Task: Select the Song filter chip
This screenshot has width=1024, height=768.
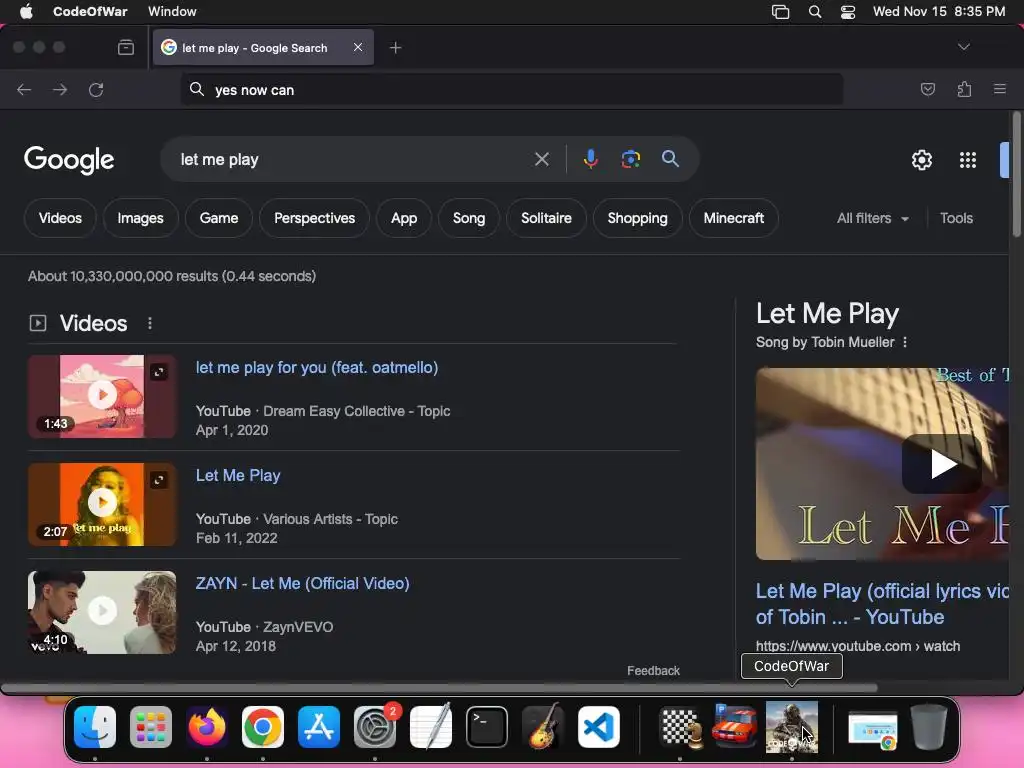Action: tap(469, 218)
